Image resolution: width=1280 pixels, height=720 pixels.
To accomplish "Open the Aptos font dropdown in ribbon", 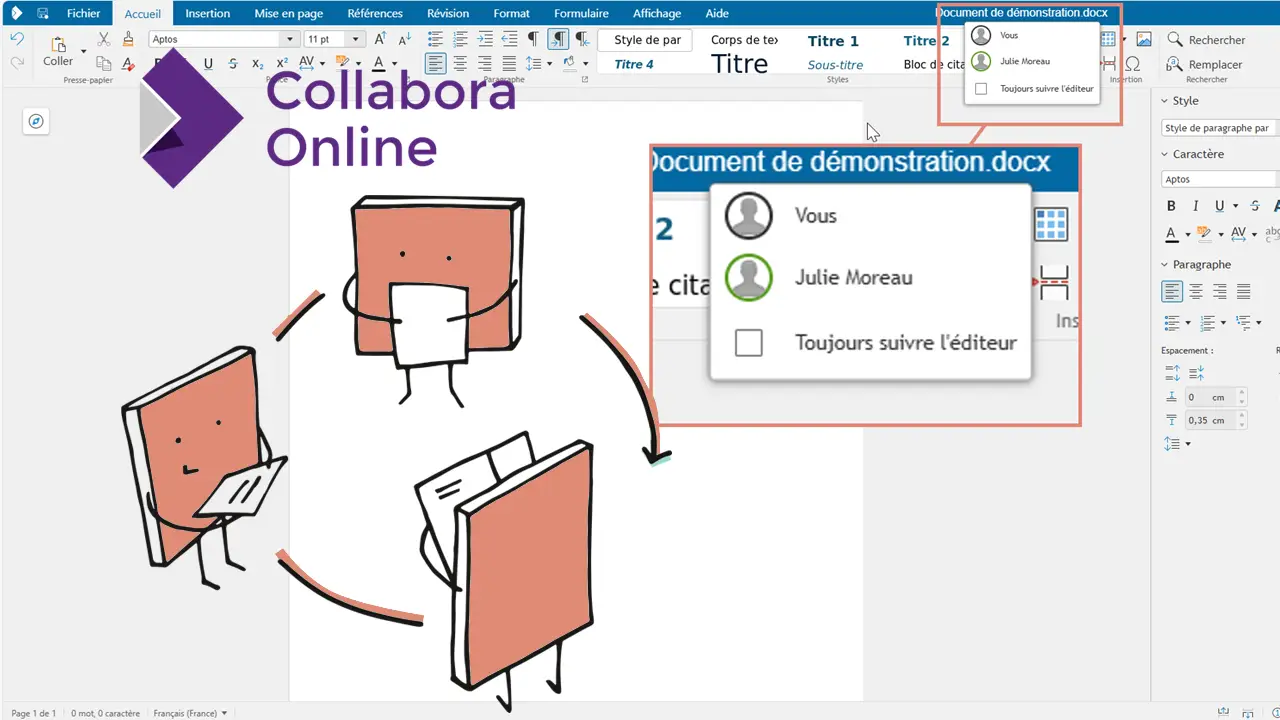I will [x=290, y=39].
